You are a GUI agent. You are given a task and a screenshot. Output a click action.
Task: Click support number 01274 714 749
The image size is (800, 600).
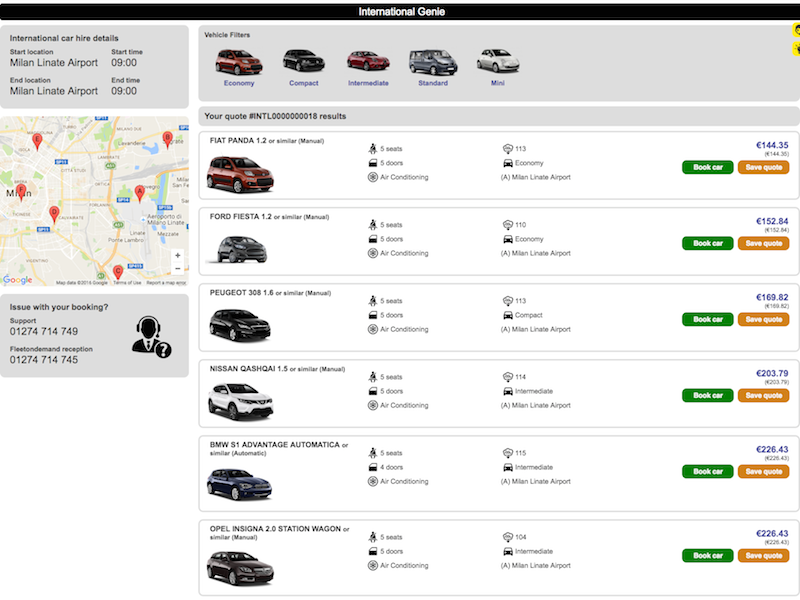coord(44,332)
